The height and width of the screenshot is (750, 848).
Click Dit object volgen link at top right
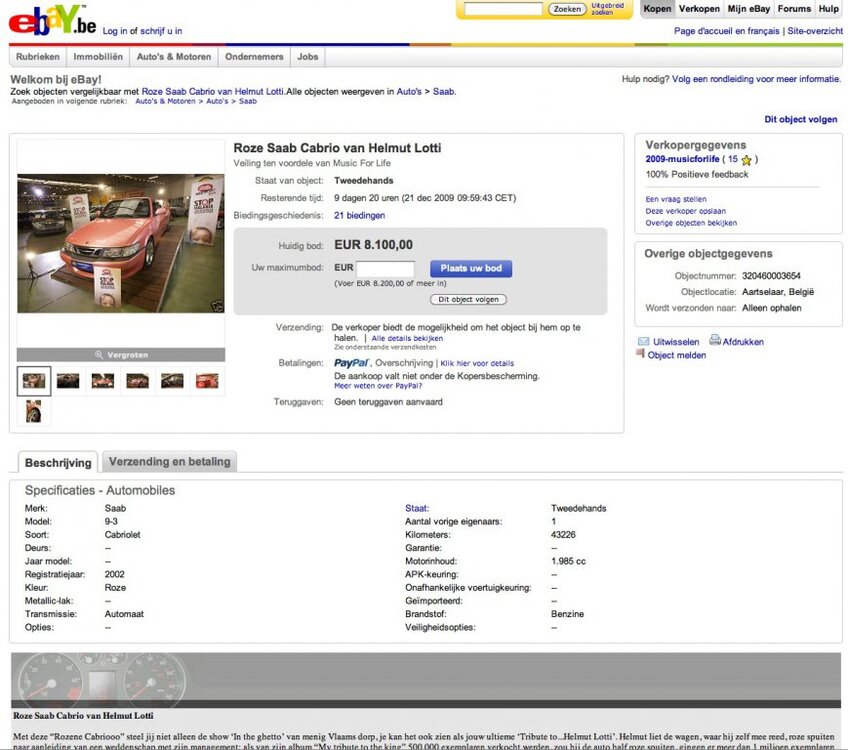click(x=800, y=119)
